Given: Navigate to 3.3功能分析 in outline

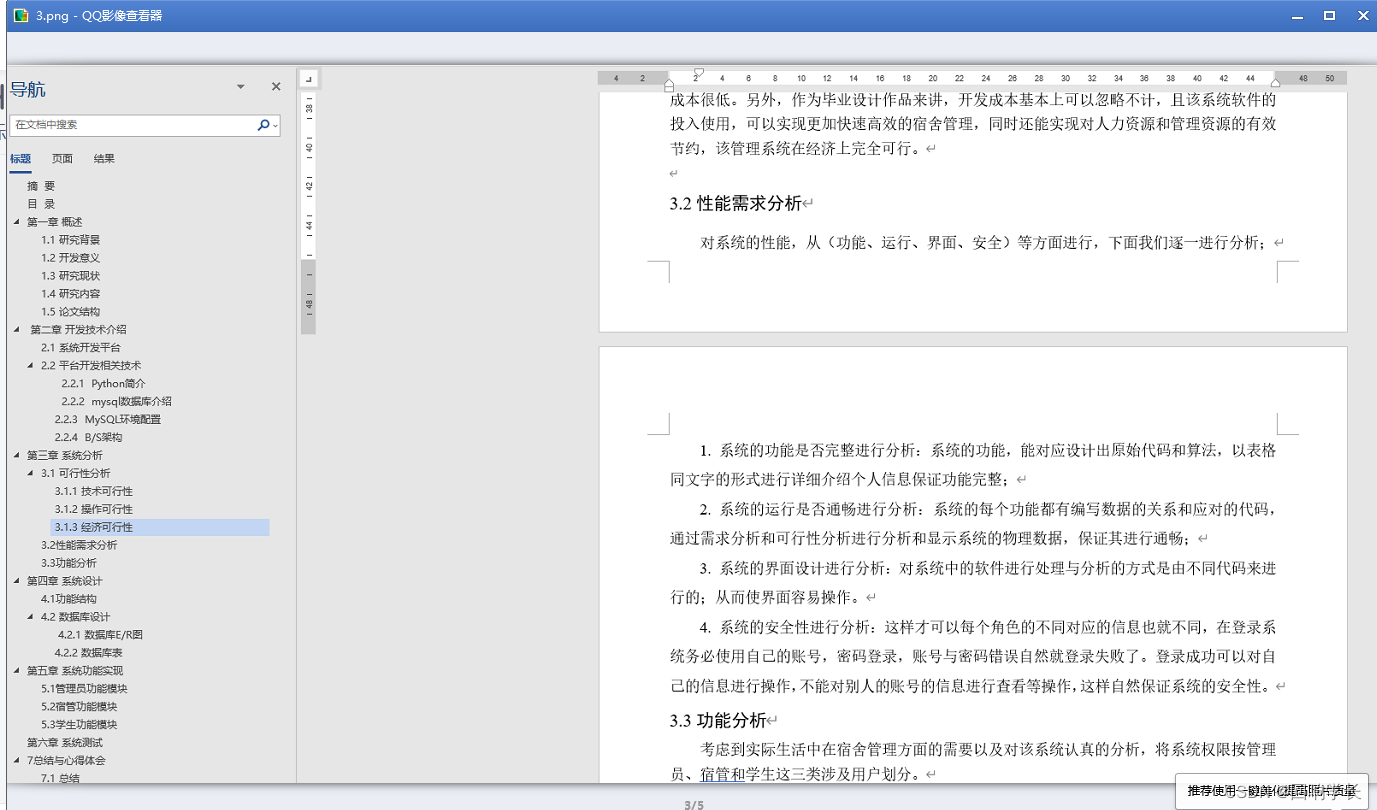Looking at the screenshot, I should click(69, 564).
